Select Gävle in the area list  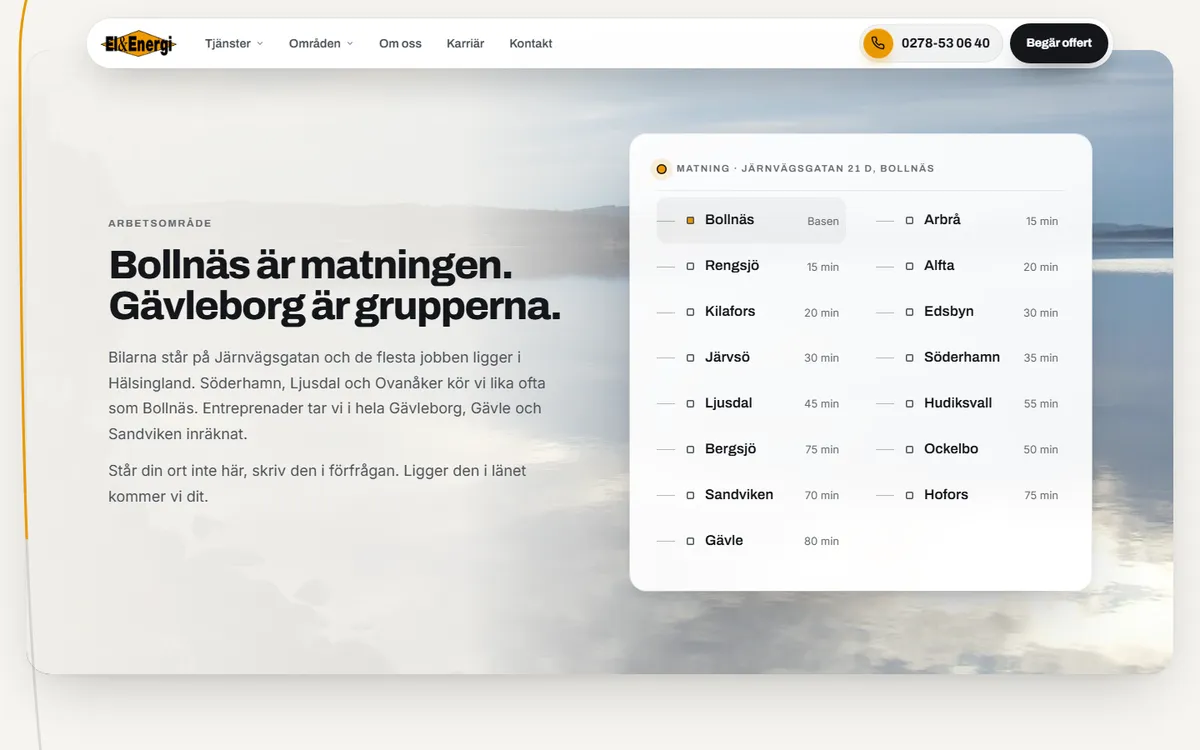(x=751, y=541)
